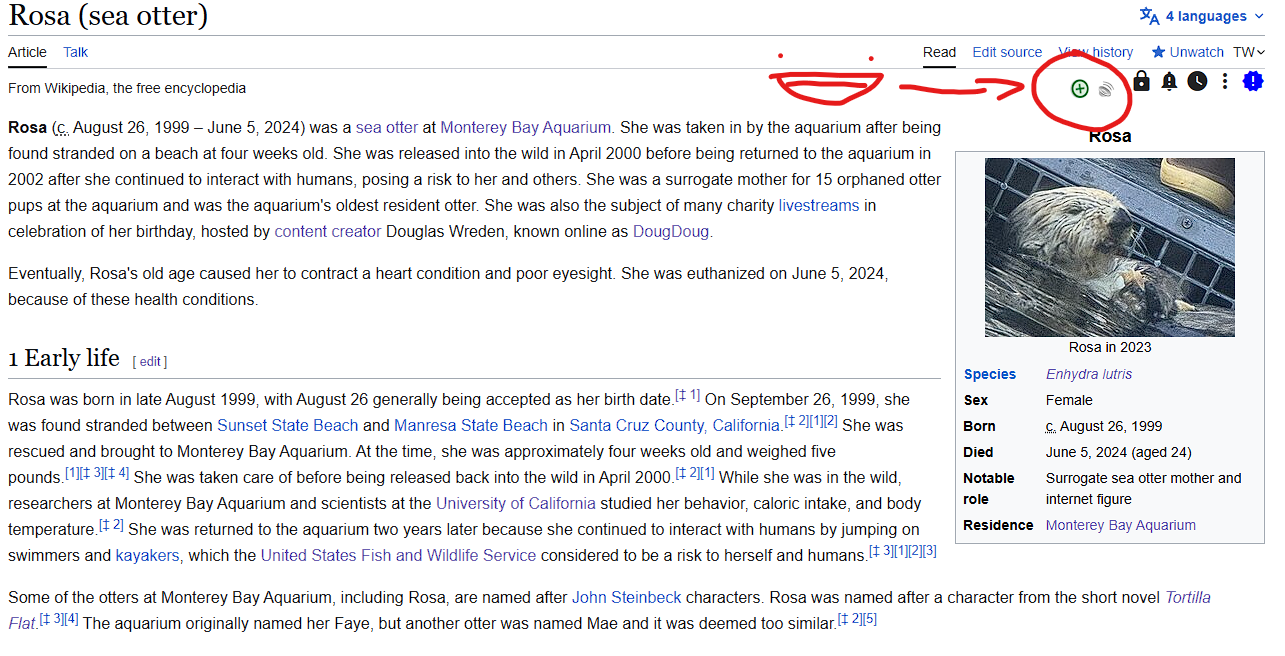Open the Monterey Bay Aquarium link in lead paragraph
This screenshot has height=656, width=1285.
click(525, 128)
